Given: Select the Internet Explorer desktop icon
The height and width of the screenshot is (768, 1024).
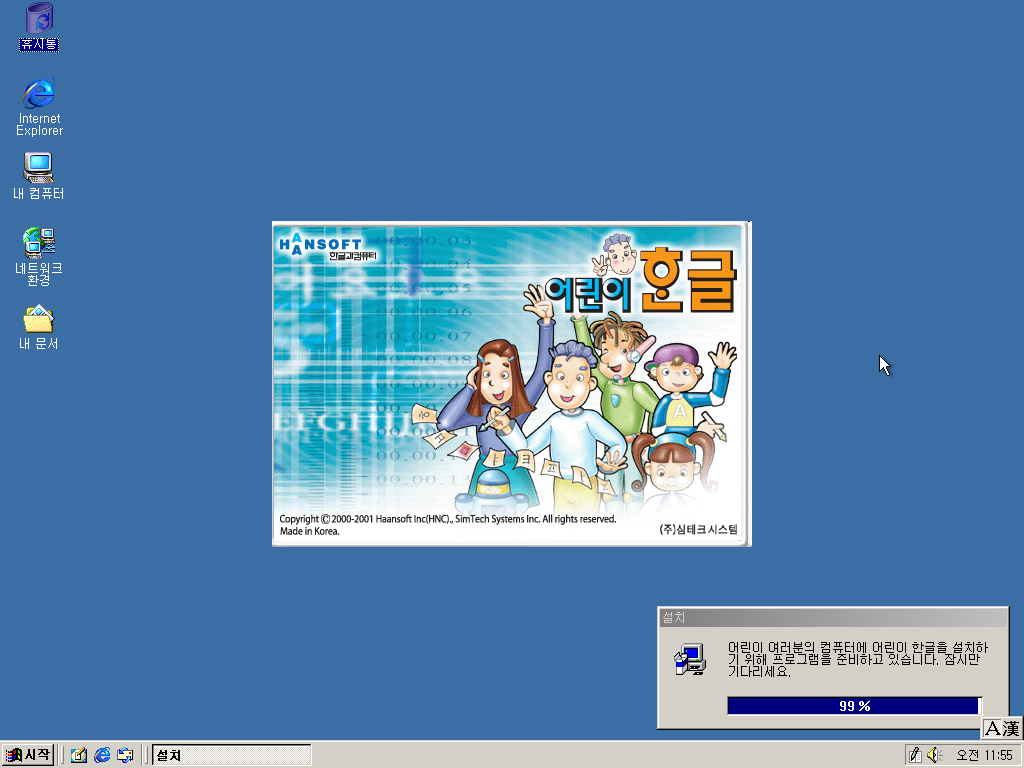Looking at the screenshot, I should 39,107.
